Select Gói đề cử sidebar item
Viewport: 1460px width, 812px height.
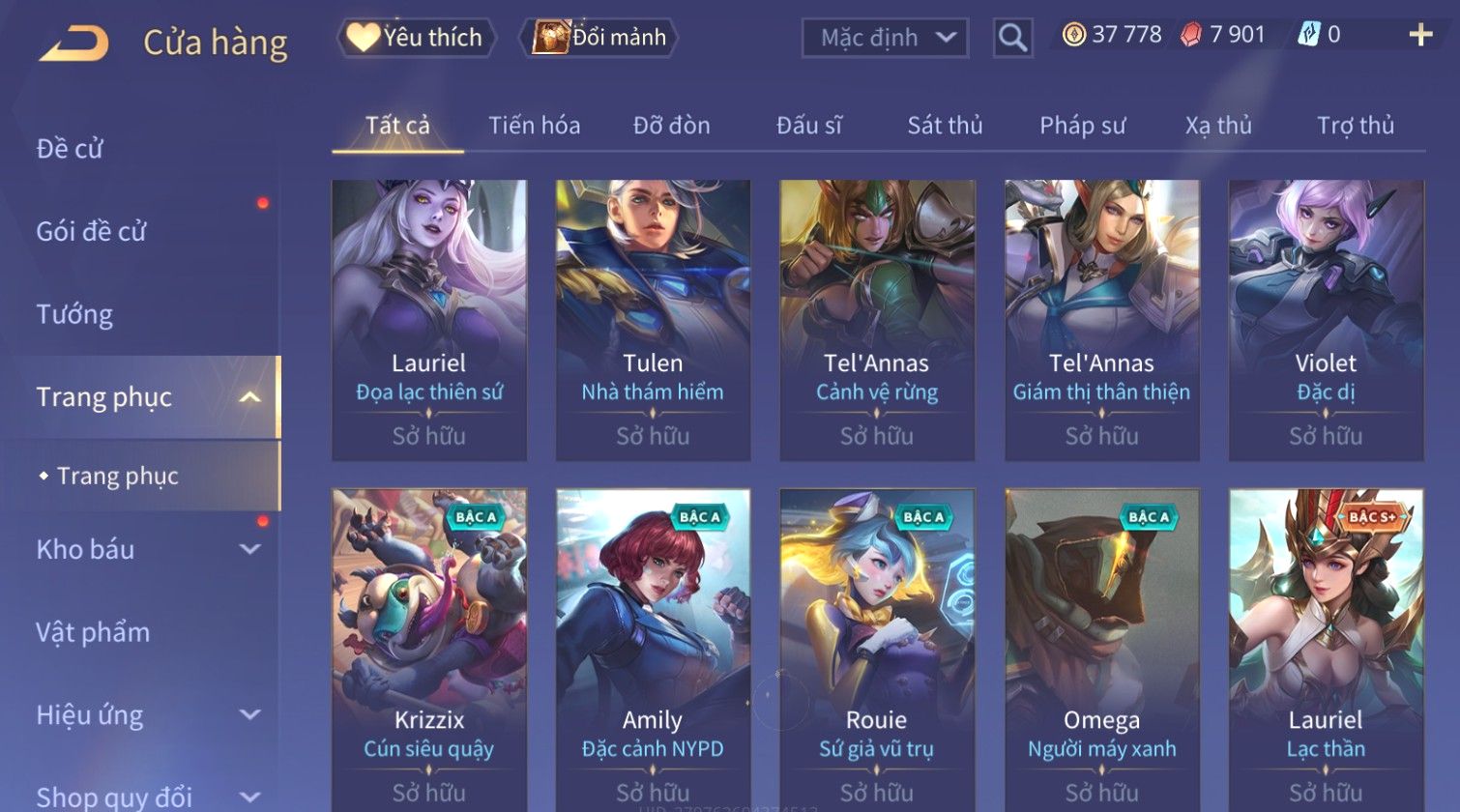coord(91,231)
